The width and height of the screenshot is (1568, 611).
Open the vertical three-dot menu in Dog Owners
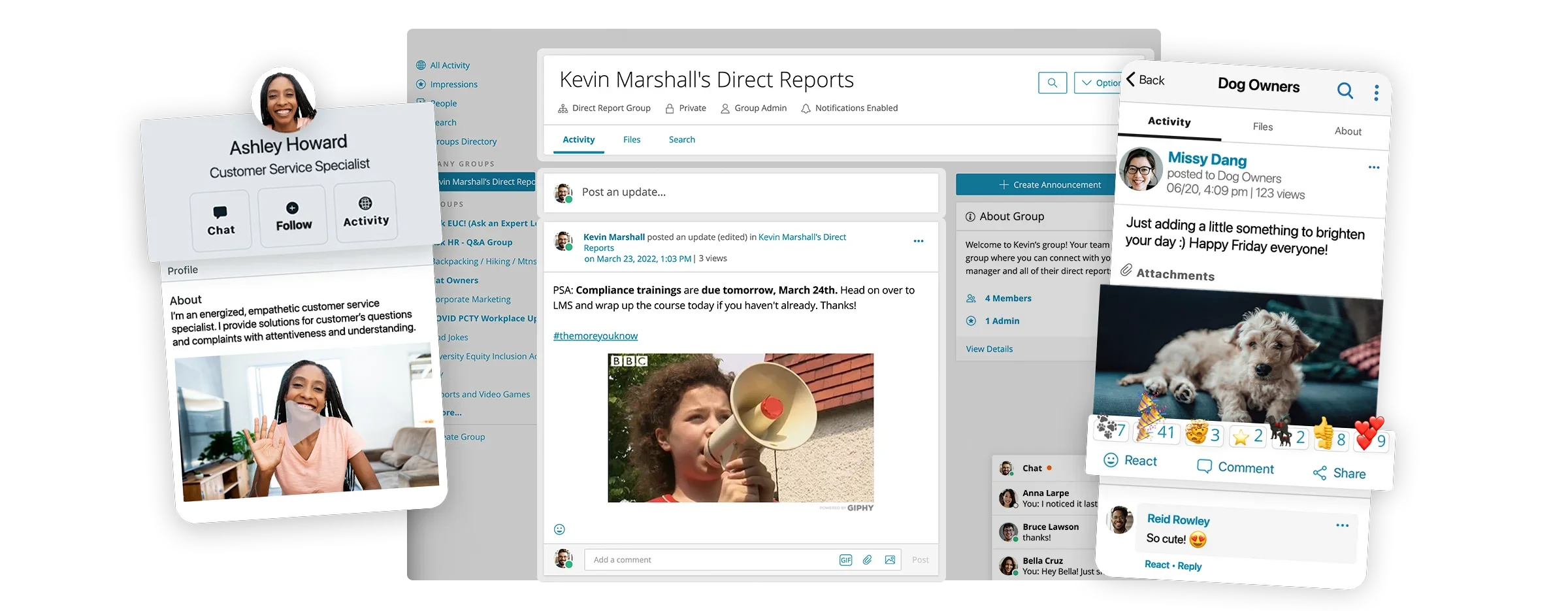tap(1376, 93)
